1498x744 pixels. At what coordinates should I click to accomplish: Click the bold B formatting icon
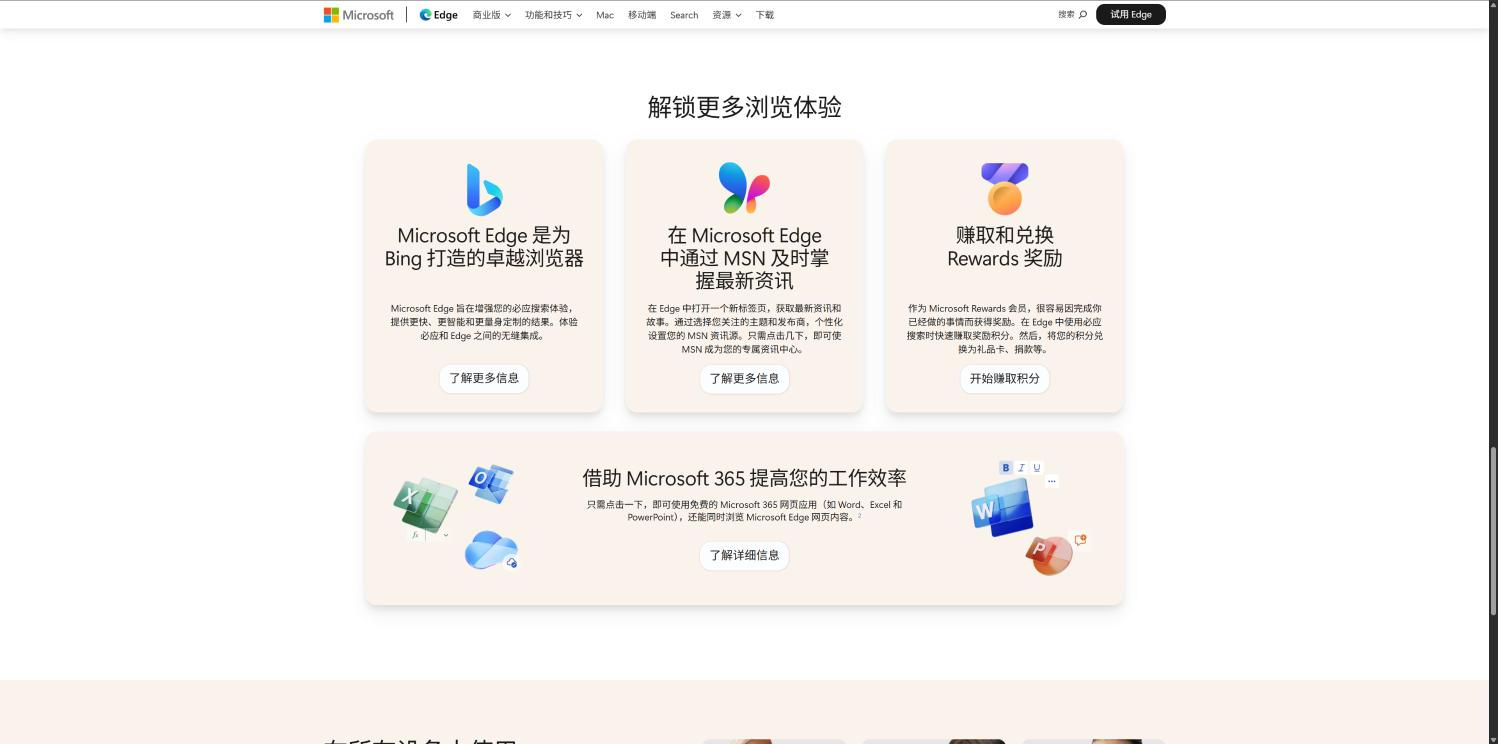(x=1006, y=468)
